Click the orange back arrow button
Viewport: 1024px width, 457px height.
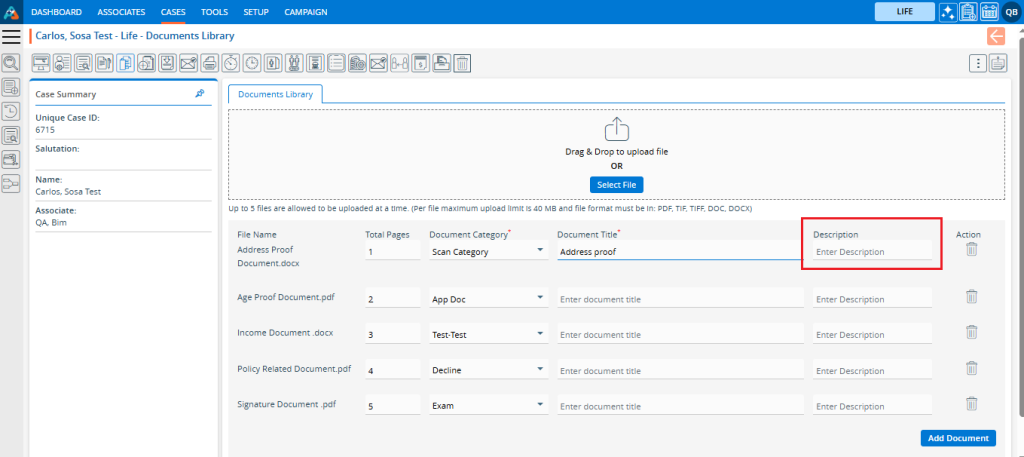996,36
